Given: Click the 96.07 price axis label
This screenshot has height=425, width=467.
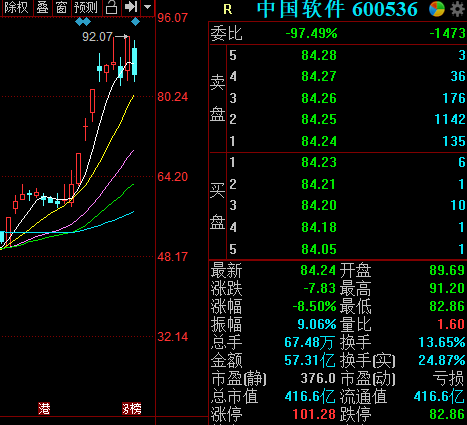Looking at the screenshot, I should click(173, 18).
